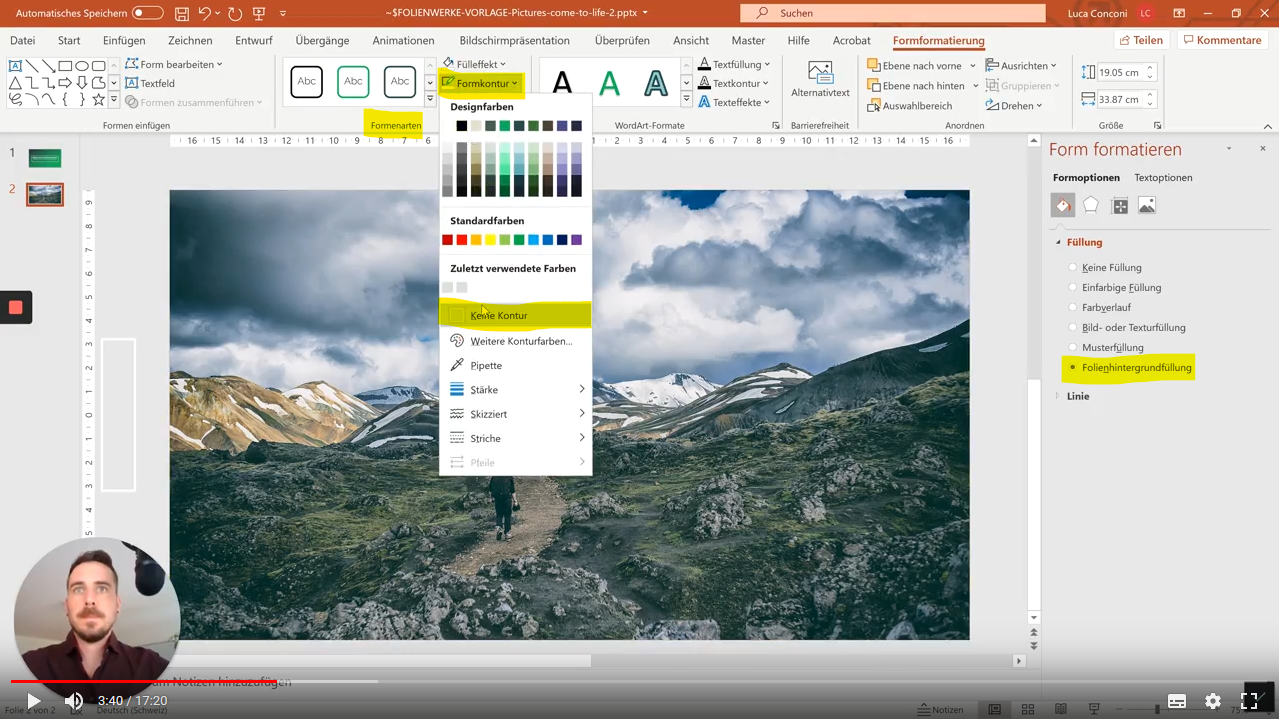Pick the yellow swatch under Standardfarben

[x=490, y=240]
